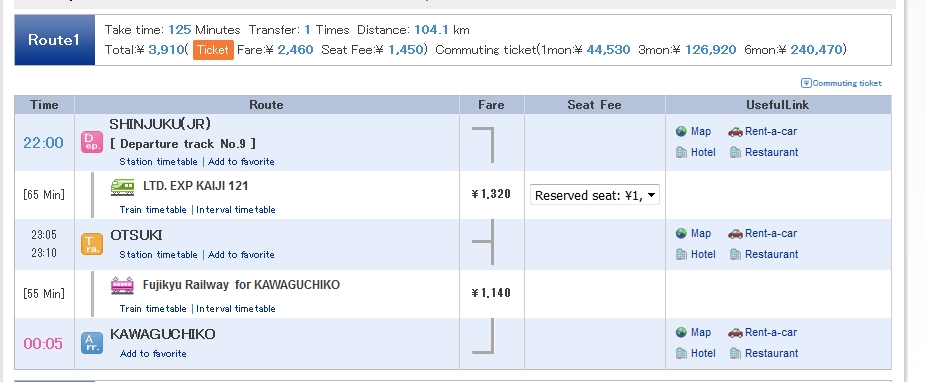Click the orange Tra. transfer icon at OTSUKI
This screenshot has width=926, height=382.
(92, 244)
